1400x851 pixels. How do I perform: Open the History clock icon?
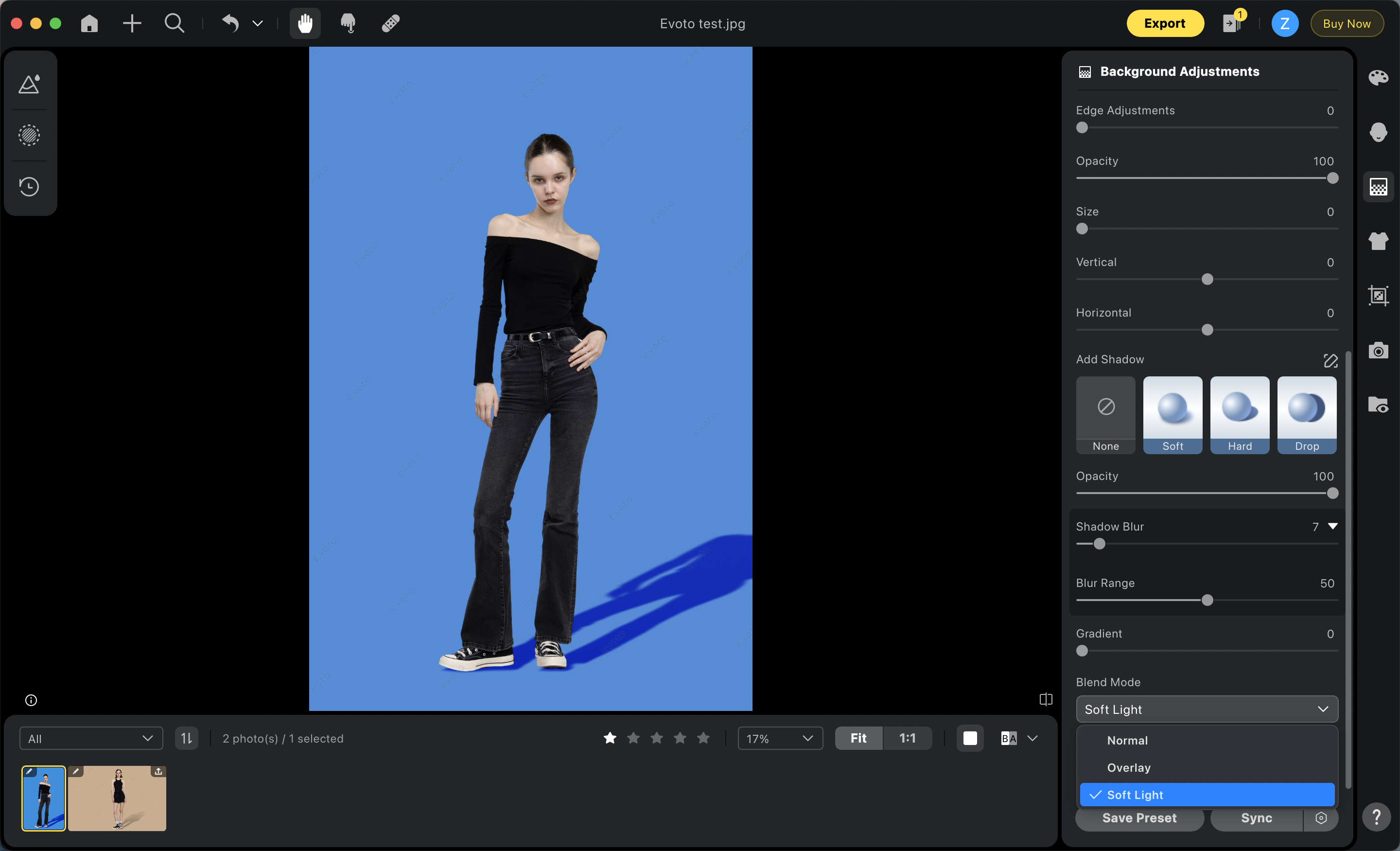tap(30, 186)
